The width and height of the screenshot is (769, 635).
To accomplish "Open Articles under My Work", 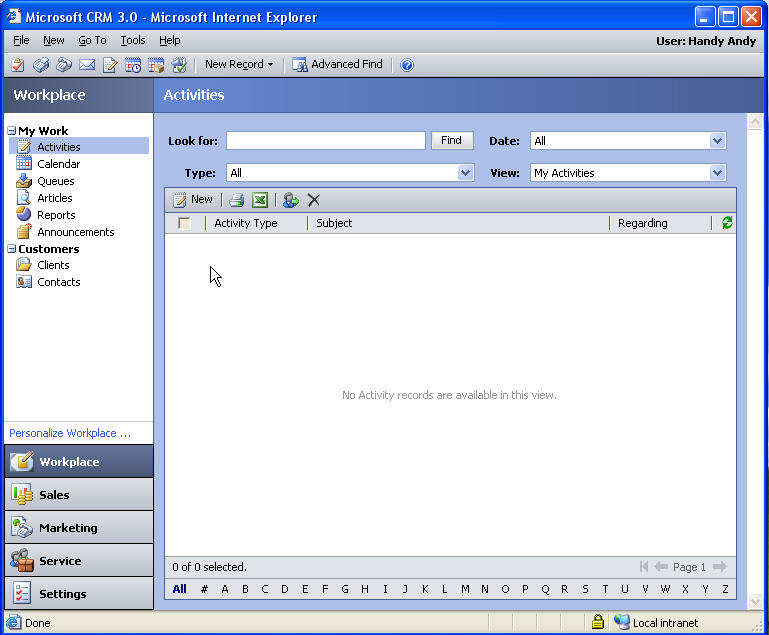I will [x=54, y=198].
